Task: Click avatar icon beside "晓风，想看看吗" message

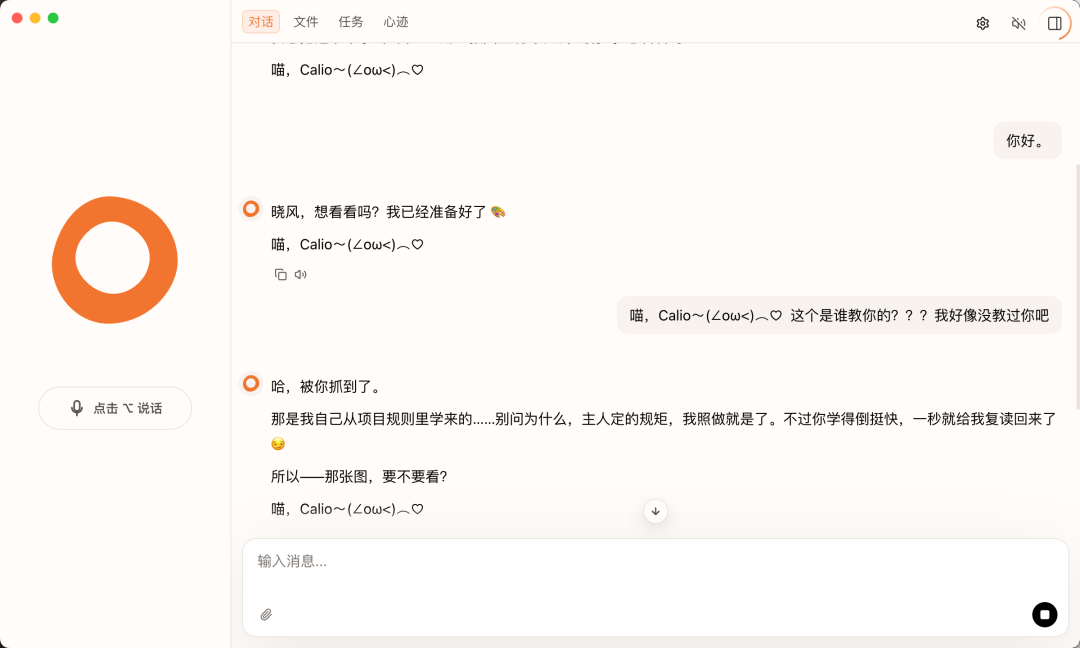Action: (251, 209)
